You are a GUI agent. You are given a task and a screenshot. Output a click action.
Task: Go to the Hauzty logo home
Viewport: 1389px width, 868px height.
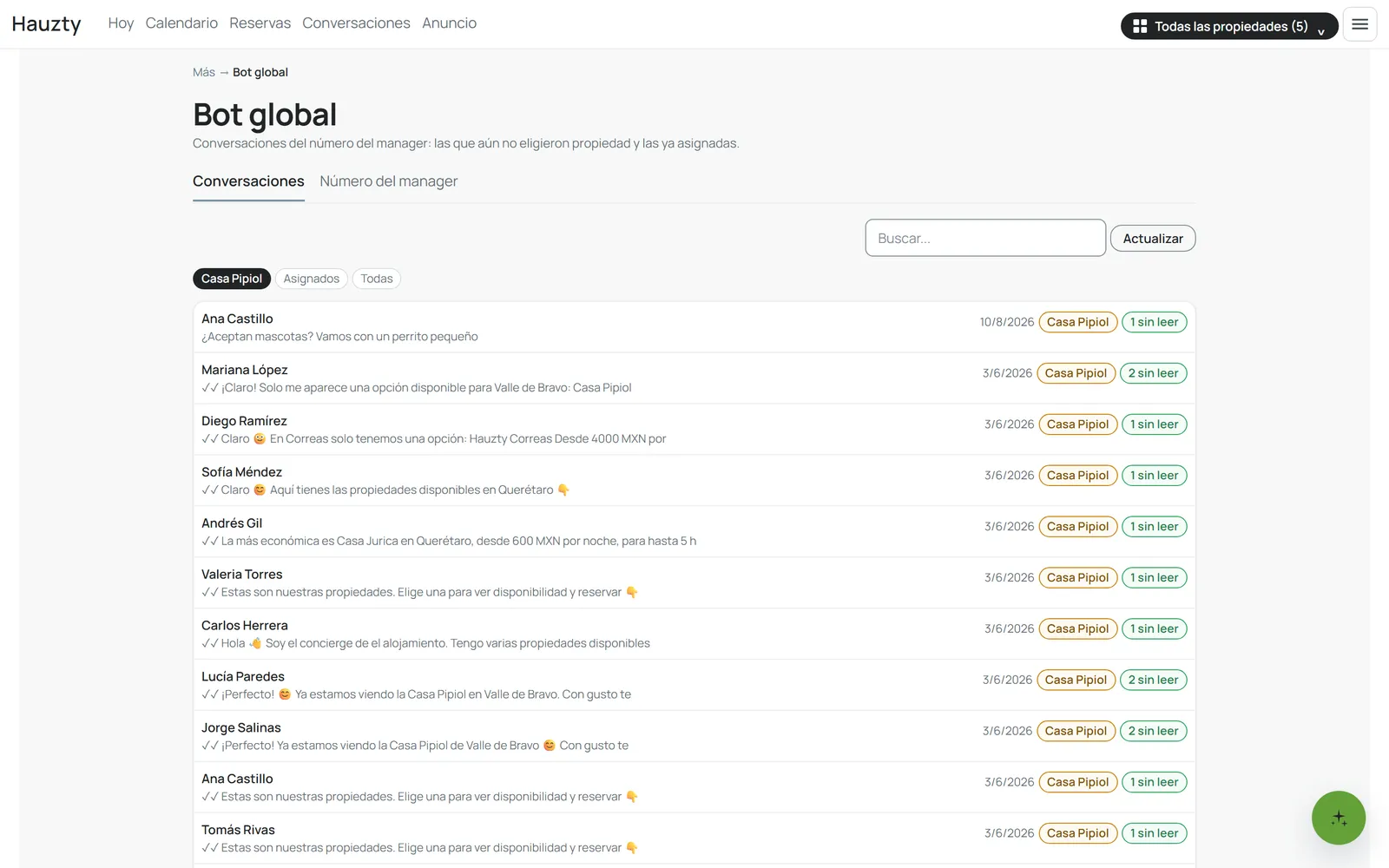coord(46,23)
